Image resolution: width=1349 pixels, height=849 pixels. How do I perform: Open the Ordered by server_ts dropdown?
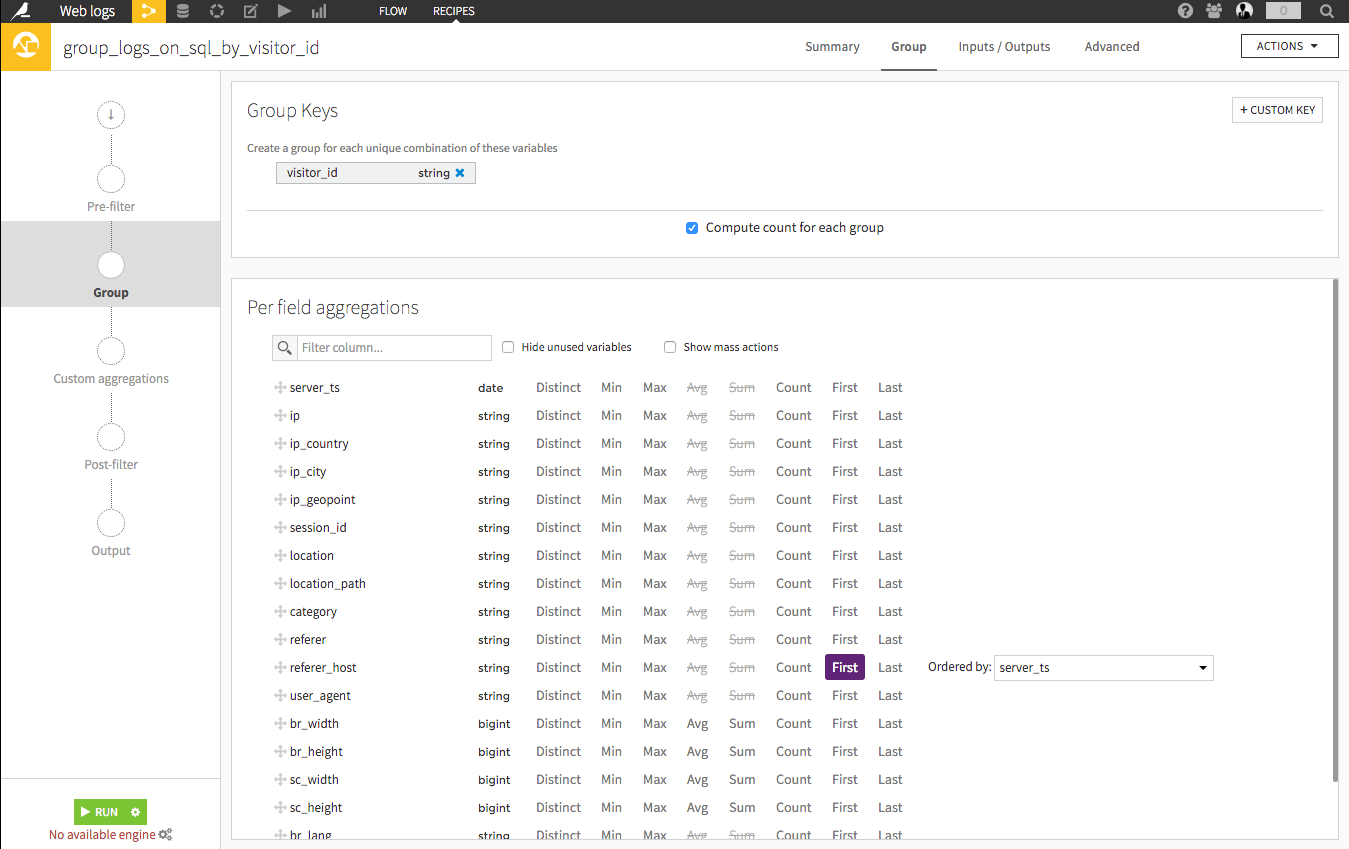click(x=1103, y=667)
